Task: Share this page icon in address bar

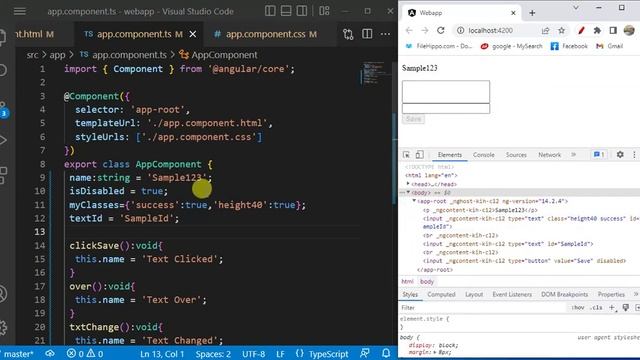Action: pyautogui.click(x=546, y=31)
